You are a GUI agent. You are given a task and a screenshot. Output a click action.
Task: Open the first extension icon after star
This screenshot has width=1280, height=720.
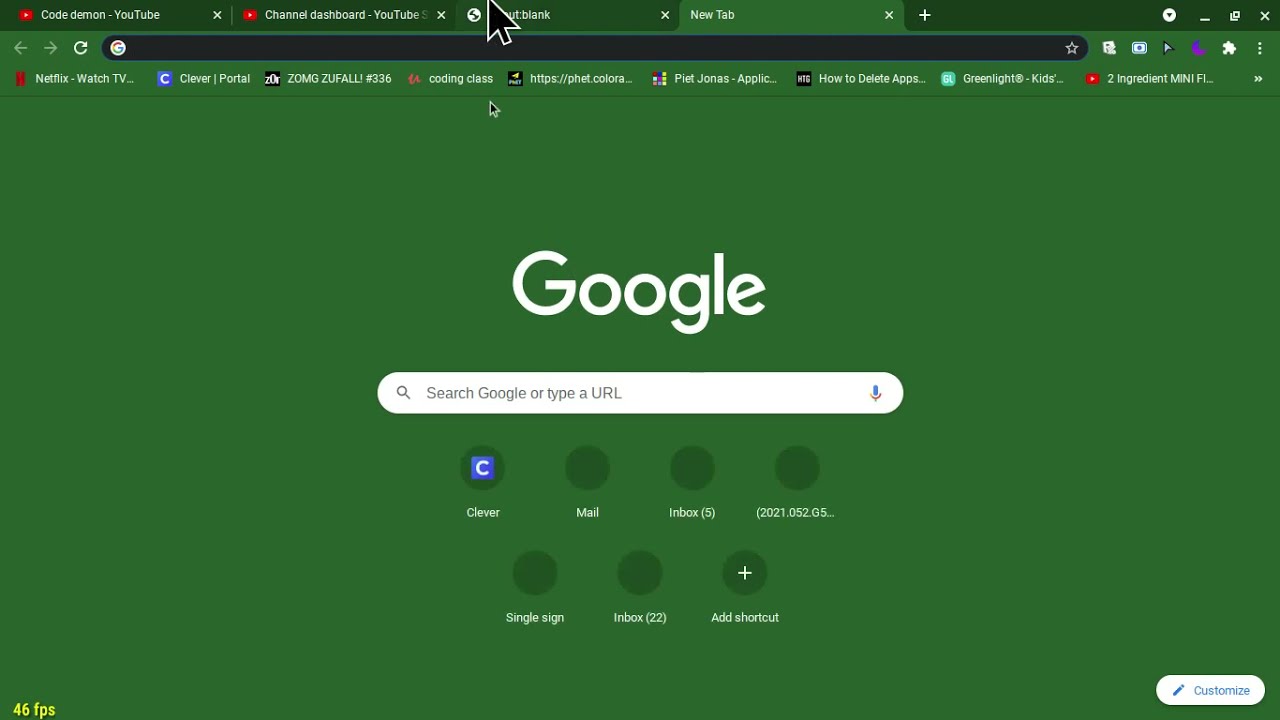click(x=1109, y=48)
